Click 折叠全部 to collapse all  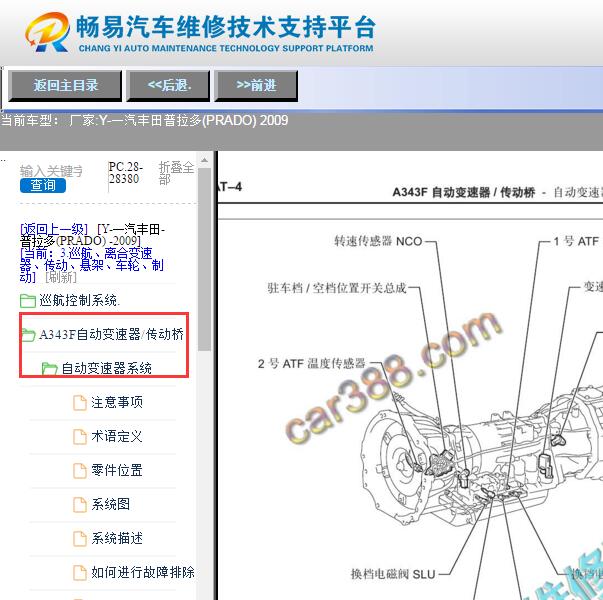click(x=176, y=173)
